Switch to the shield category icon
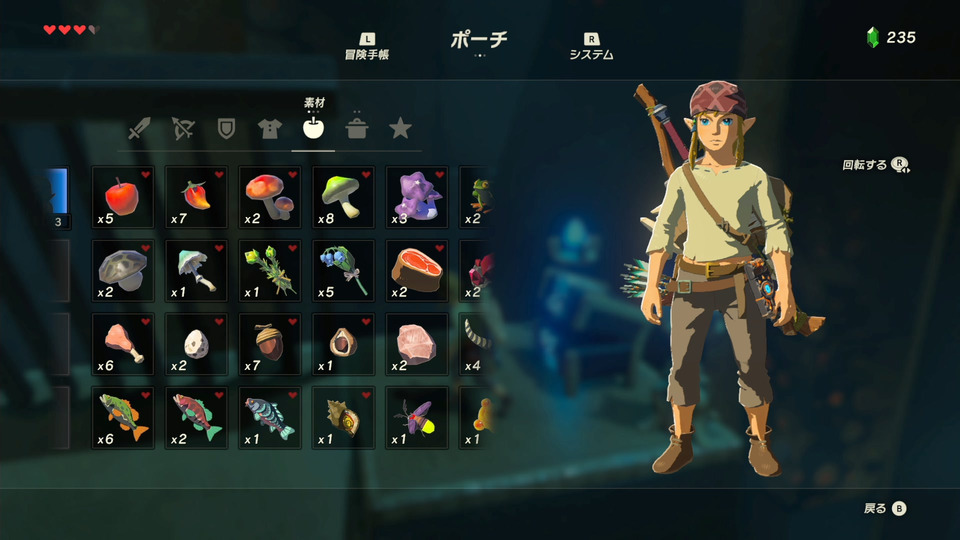The width and height of the screenshot is (960, 540). (226, 129)
